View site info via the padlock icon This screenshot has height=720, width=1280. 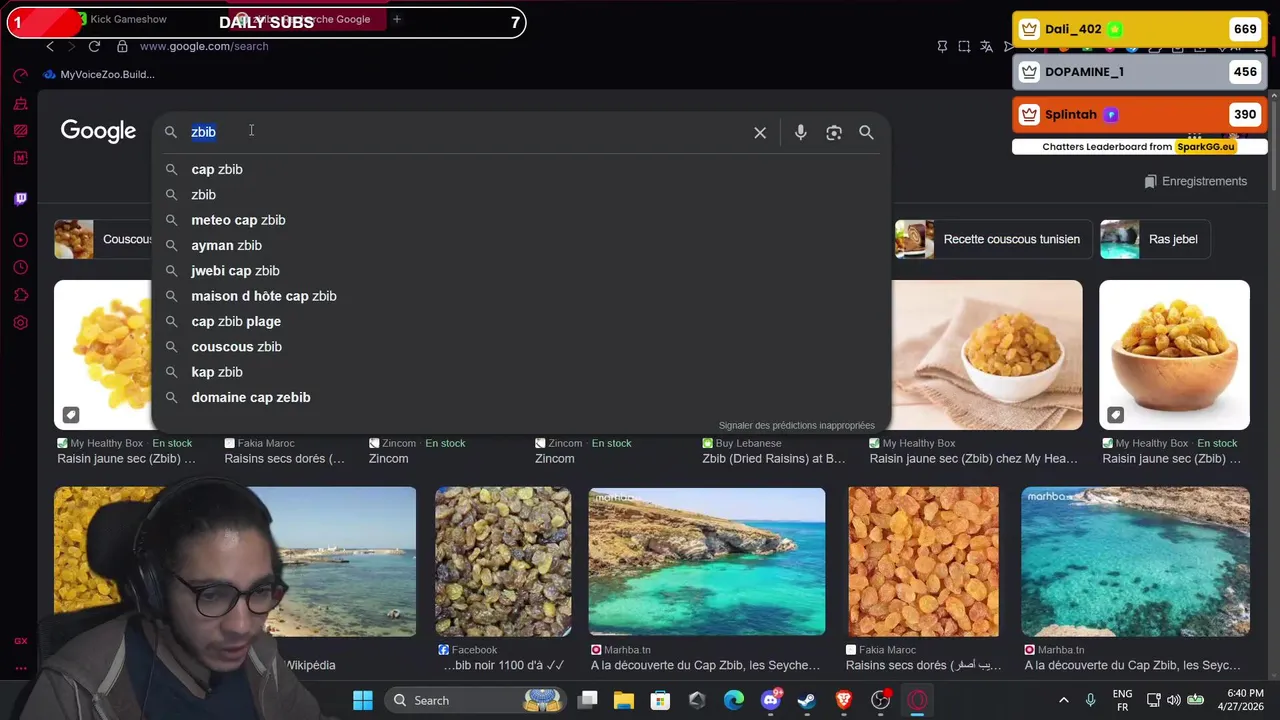(x=122, y=46)
